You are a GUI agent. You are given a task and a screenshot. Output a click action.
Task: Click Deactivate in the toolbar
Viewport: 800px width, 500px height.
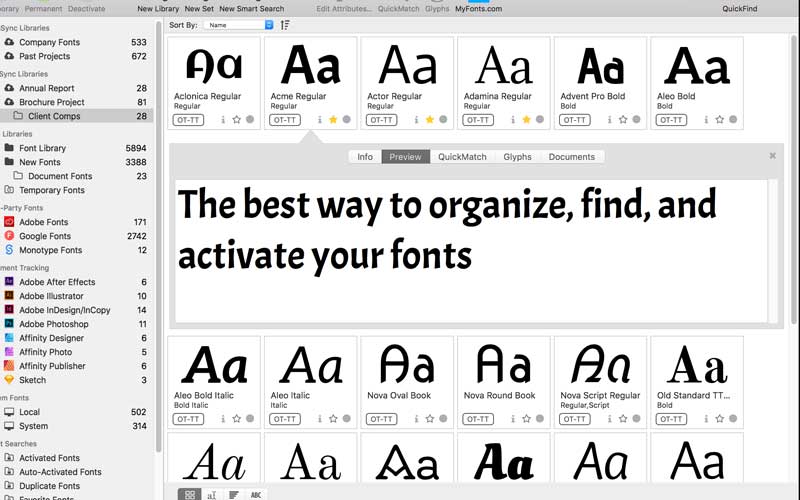(87, 9)
